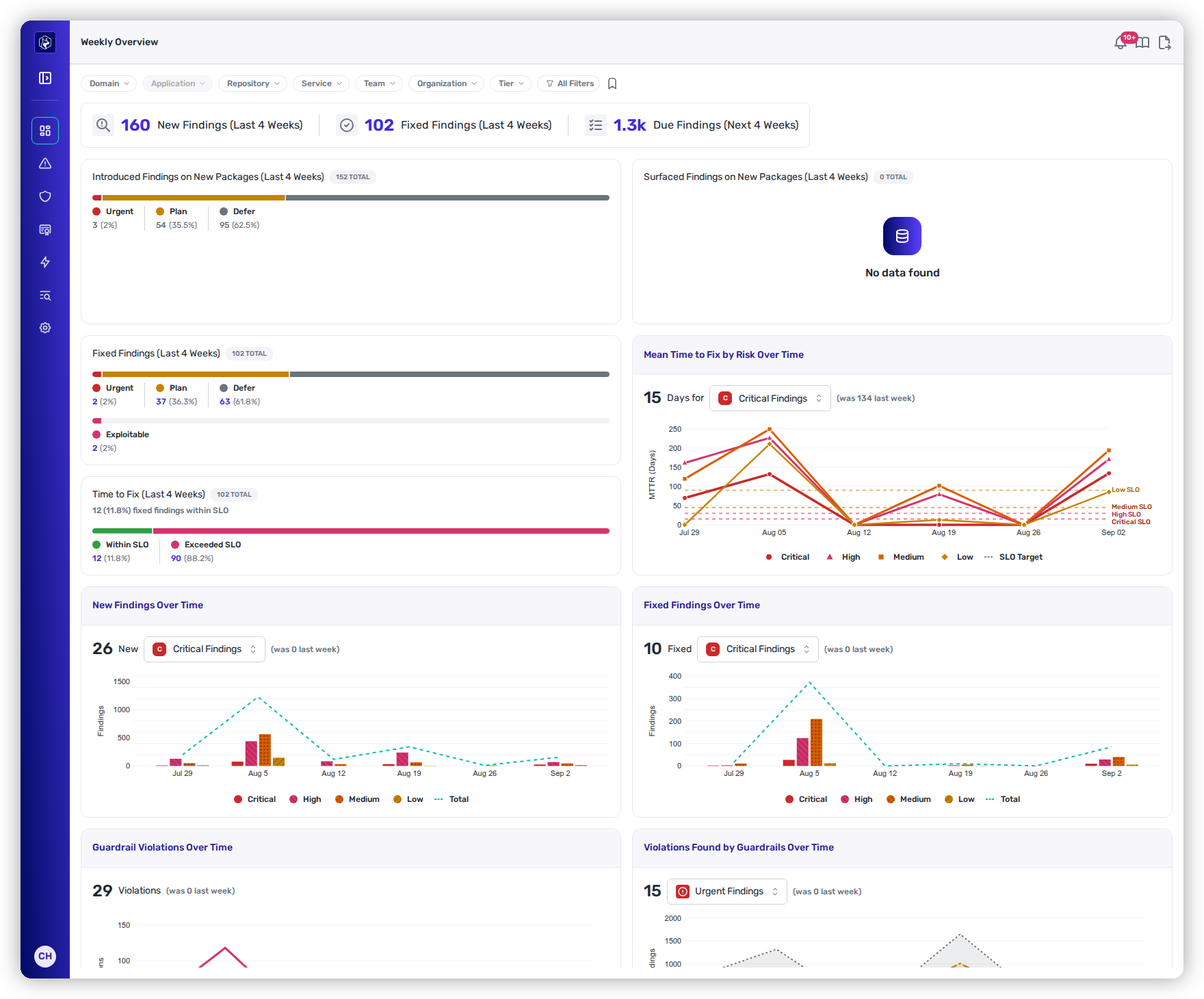
Task: Click the Exceeded SLO 90 (88.2%) value
Action: point(192,558)
